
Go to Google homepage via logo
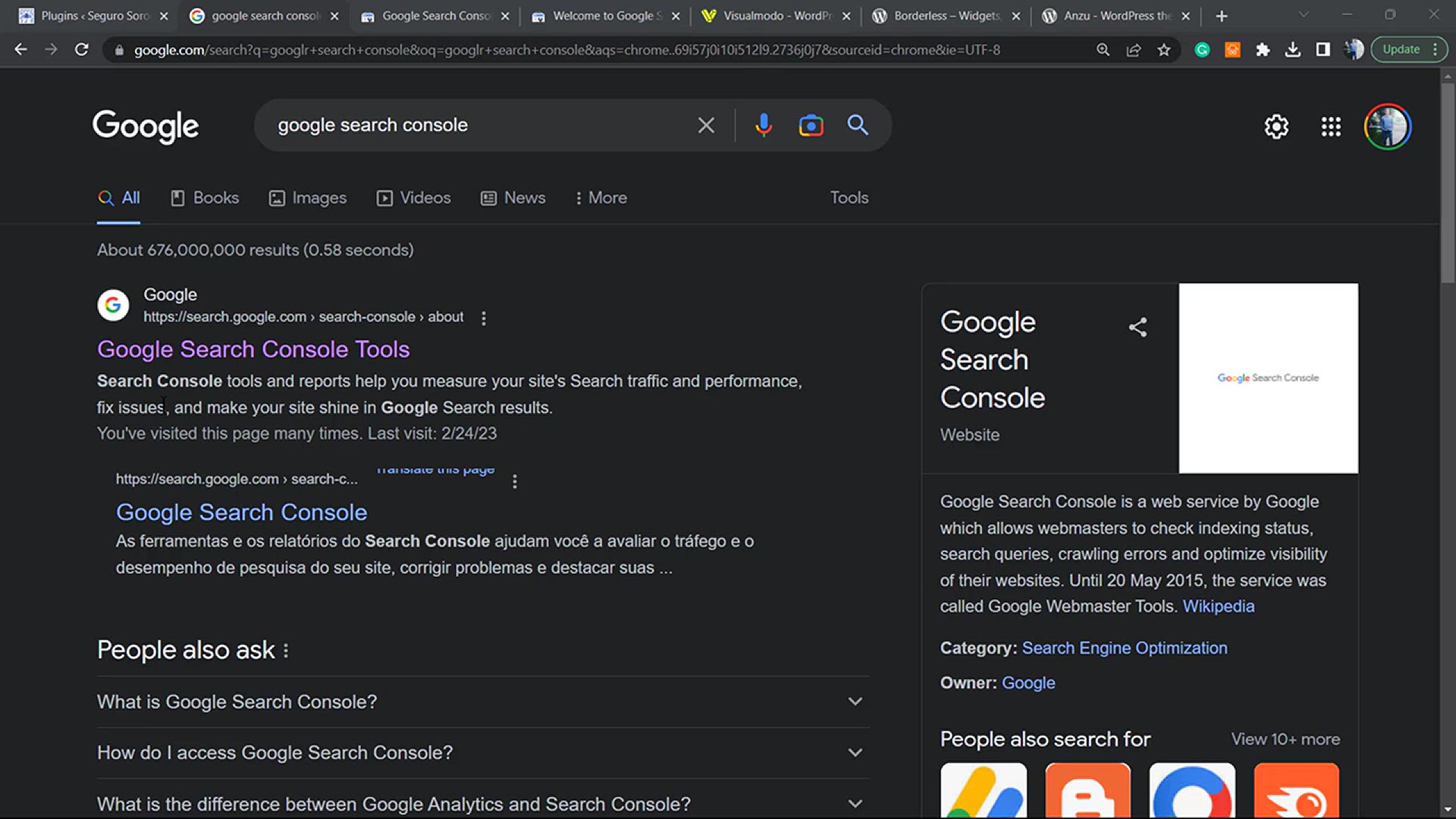pos(146,127)
